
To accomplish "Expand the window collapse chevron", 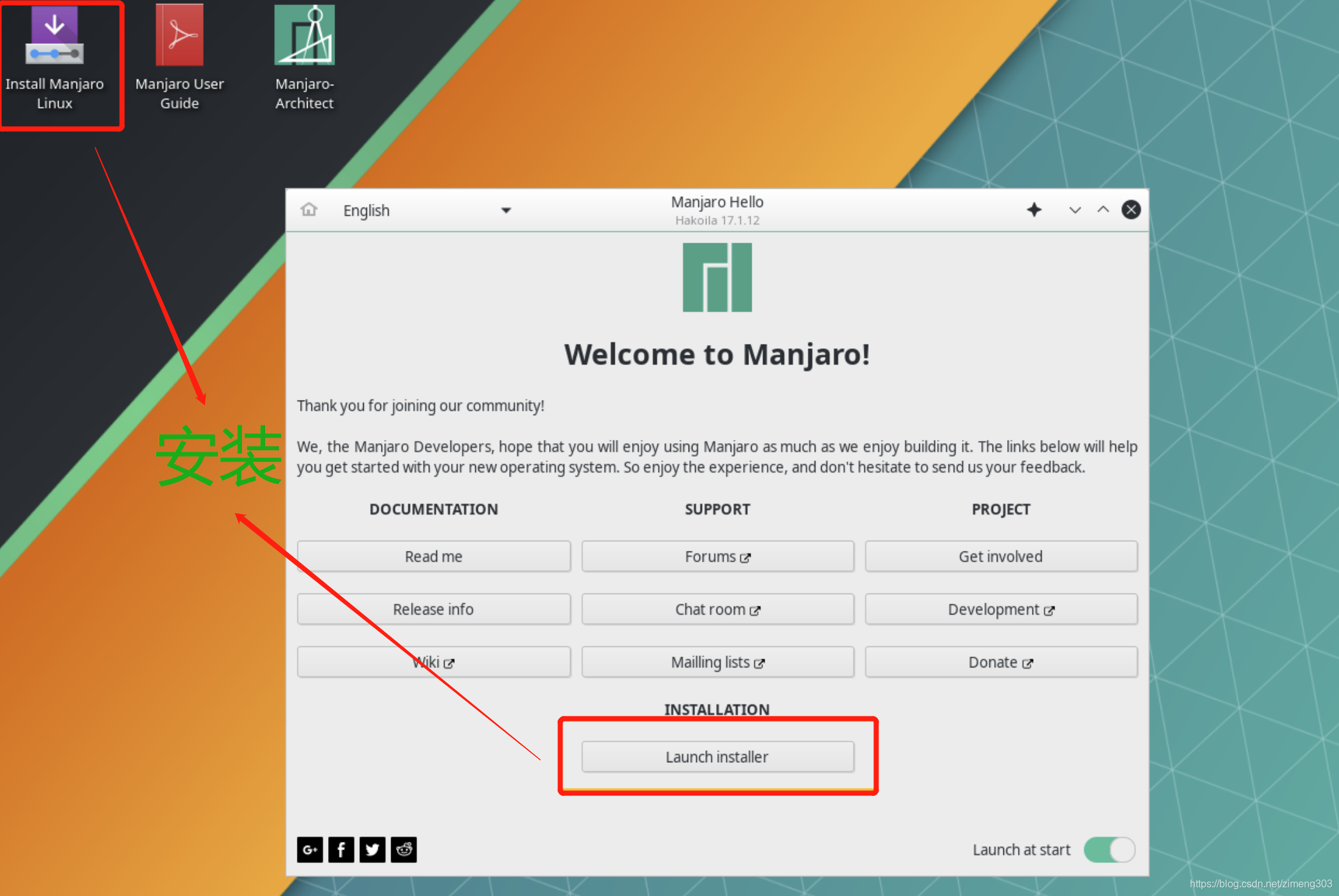I will click(x=1101, y=209).
